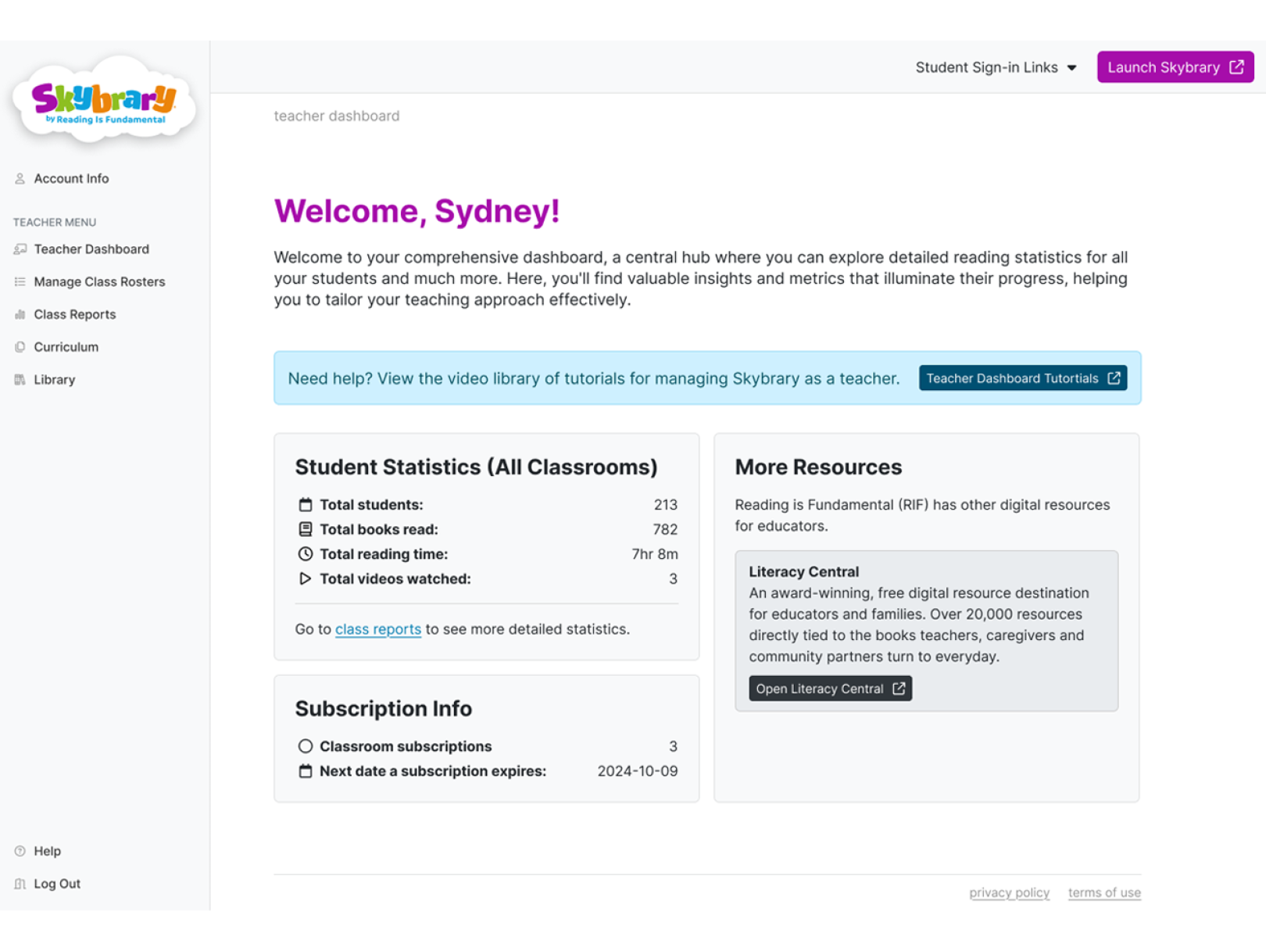Image resolution: width=1266 pixels, height=952 pixels.
Task: Click the Log Out icon in sidebar
Action: click(20, 883)
